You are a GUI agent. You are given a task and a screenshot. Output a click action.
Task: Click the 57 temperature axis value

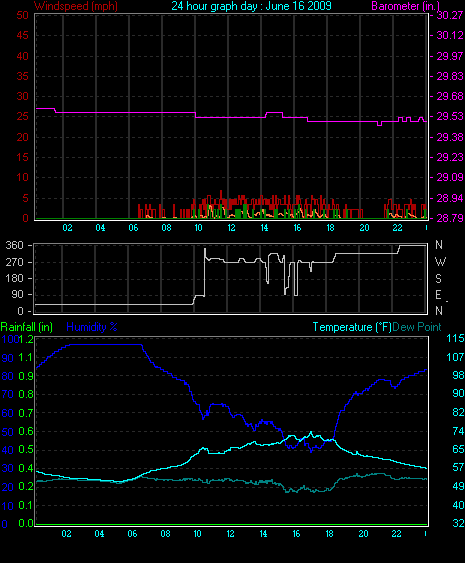[458, 467]
